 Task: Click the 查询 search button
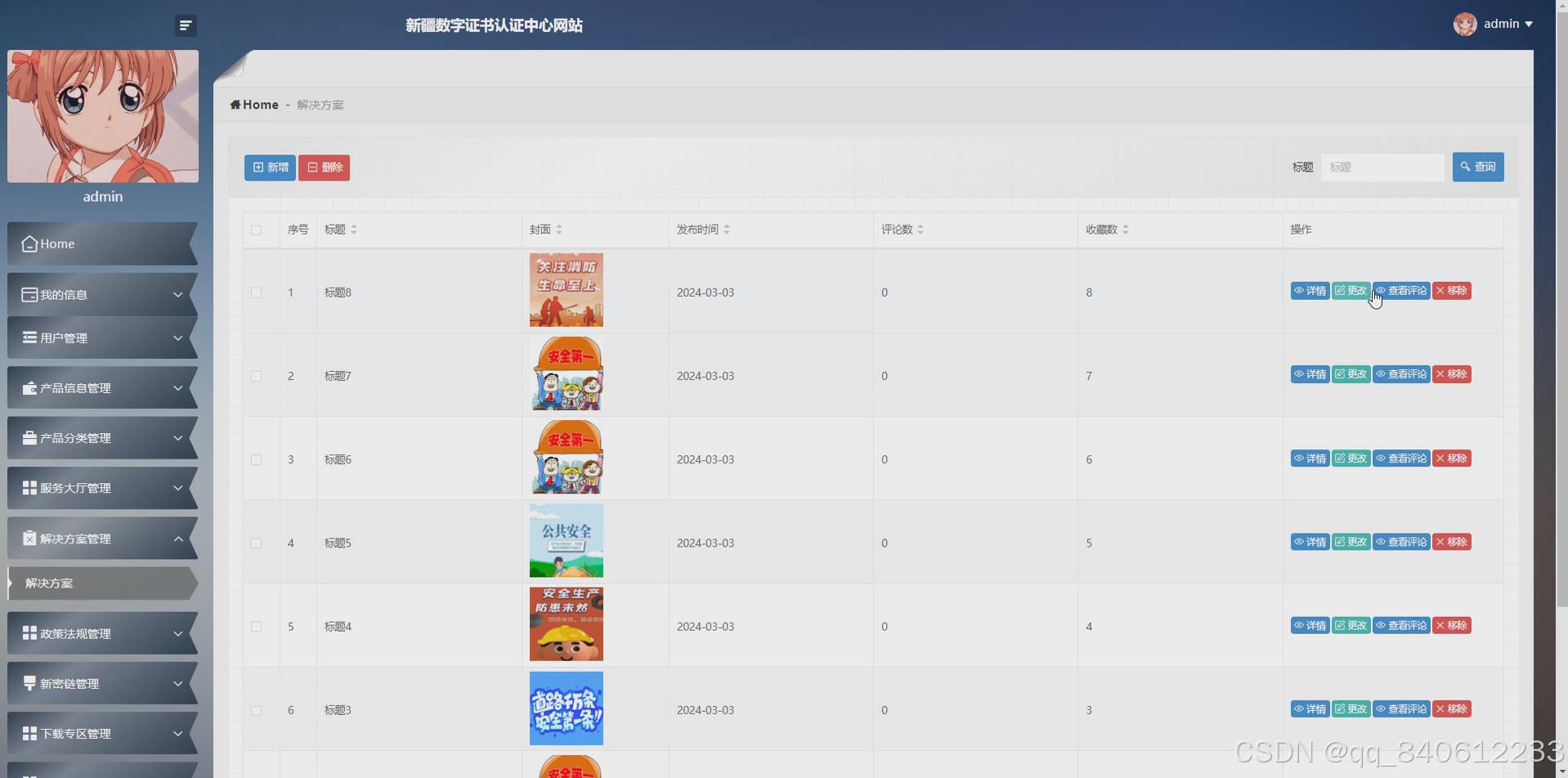(1478, 167)
